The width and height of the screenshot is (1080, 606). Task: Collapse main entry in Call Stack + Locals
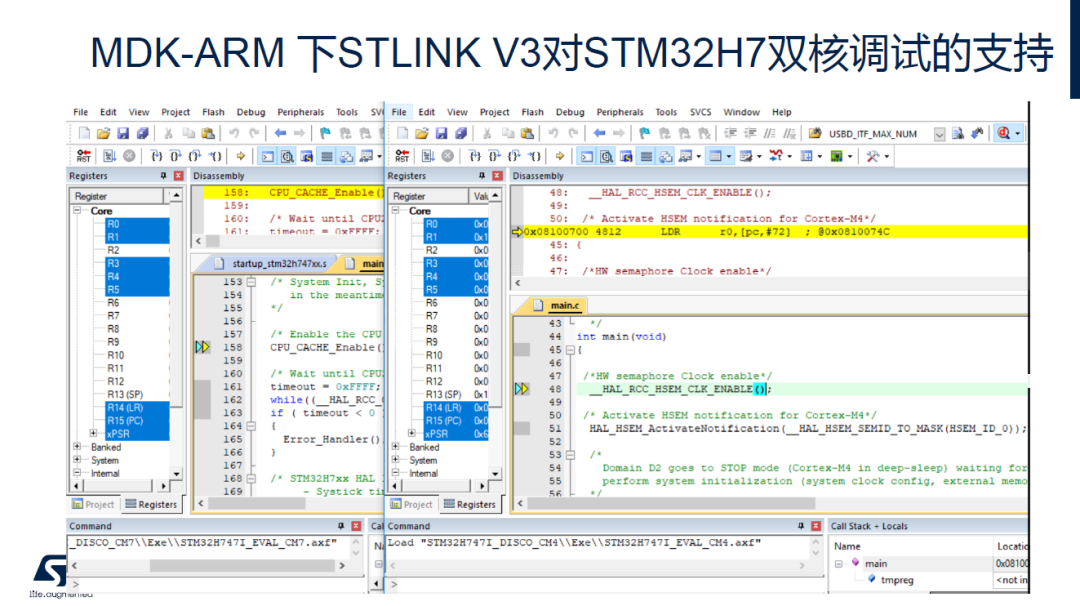(838, 564)
